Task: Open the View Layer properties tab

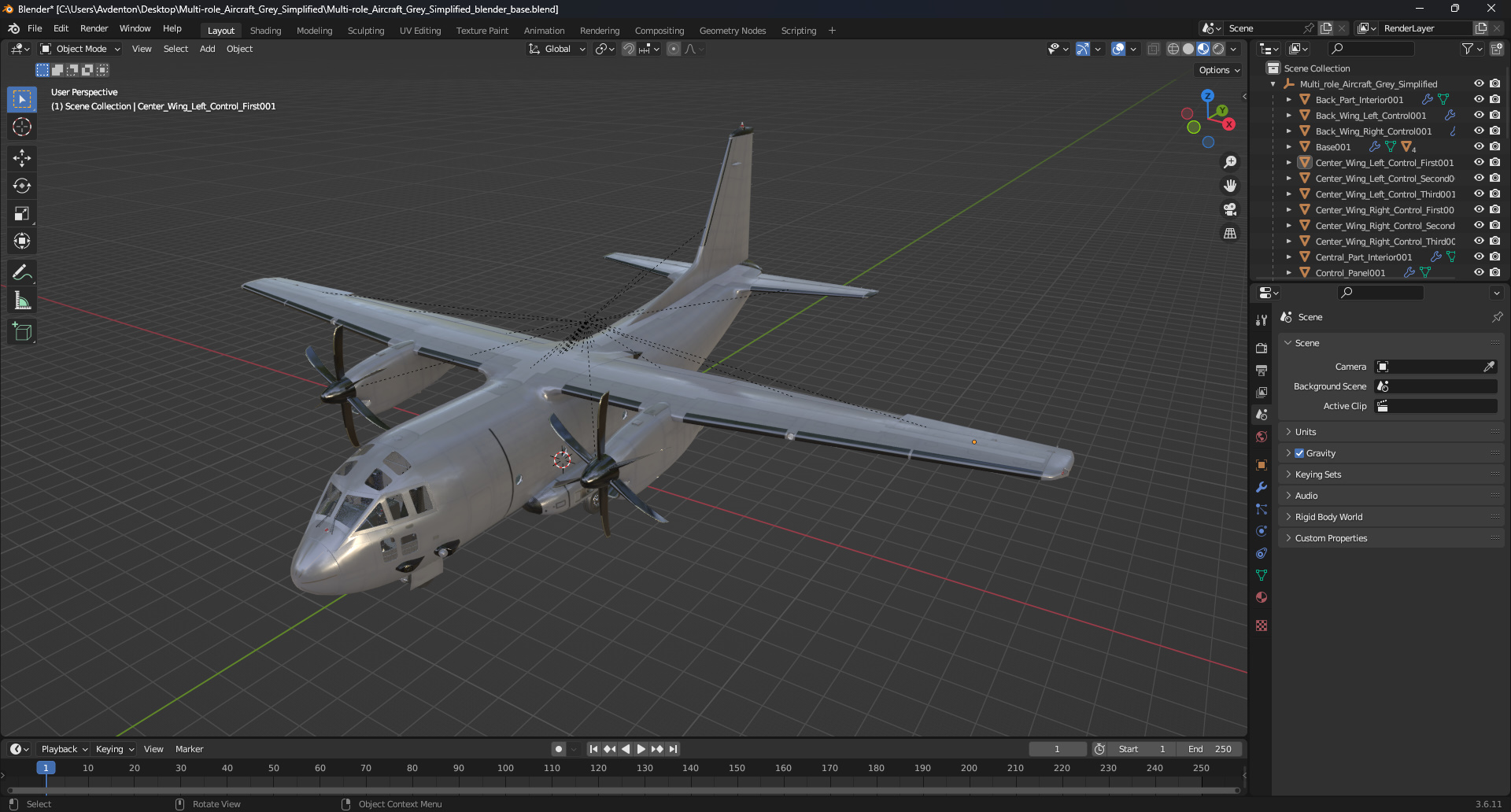Action: (1262, 392)
